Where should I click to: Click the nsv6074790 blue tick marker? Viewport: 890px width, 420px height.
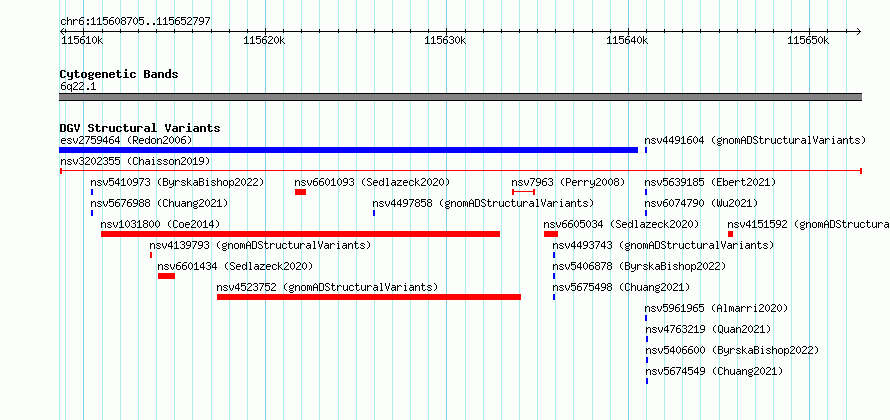[x=646, y=213]
